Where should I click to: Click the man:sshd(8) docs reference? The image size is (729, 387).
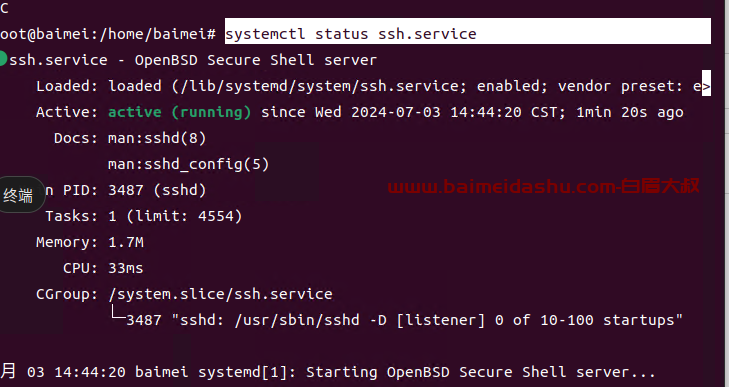coord(157,138)
